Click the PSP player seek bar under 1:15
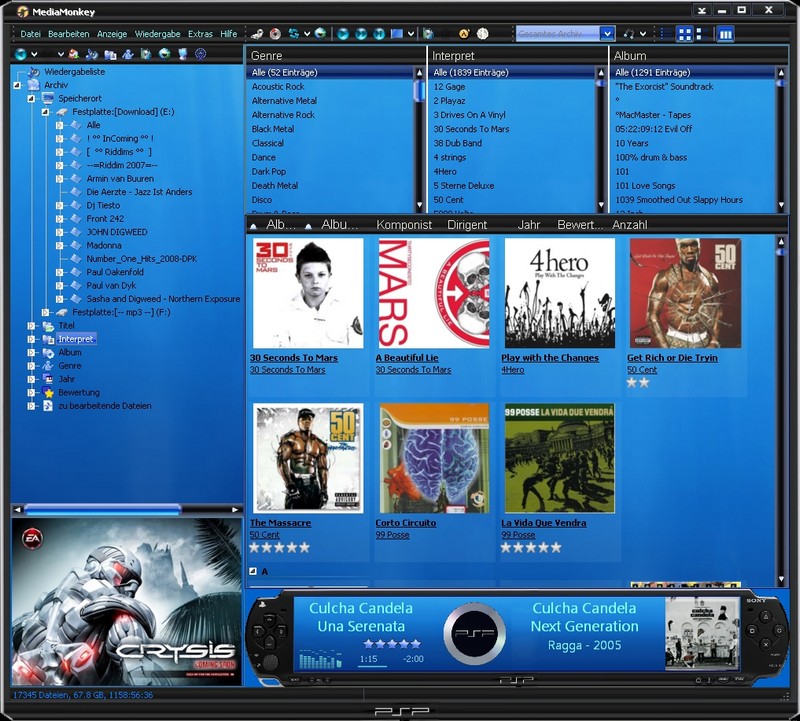Screen dimensions: 800x721 click(372, 666)
